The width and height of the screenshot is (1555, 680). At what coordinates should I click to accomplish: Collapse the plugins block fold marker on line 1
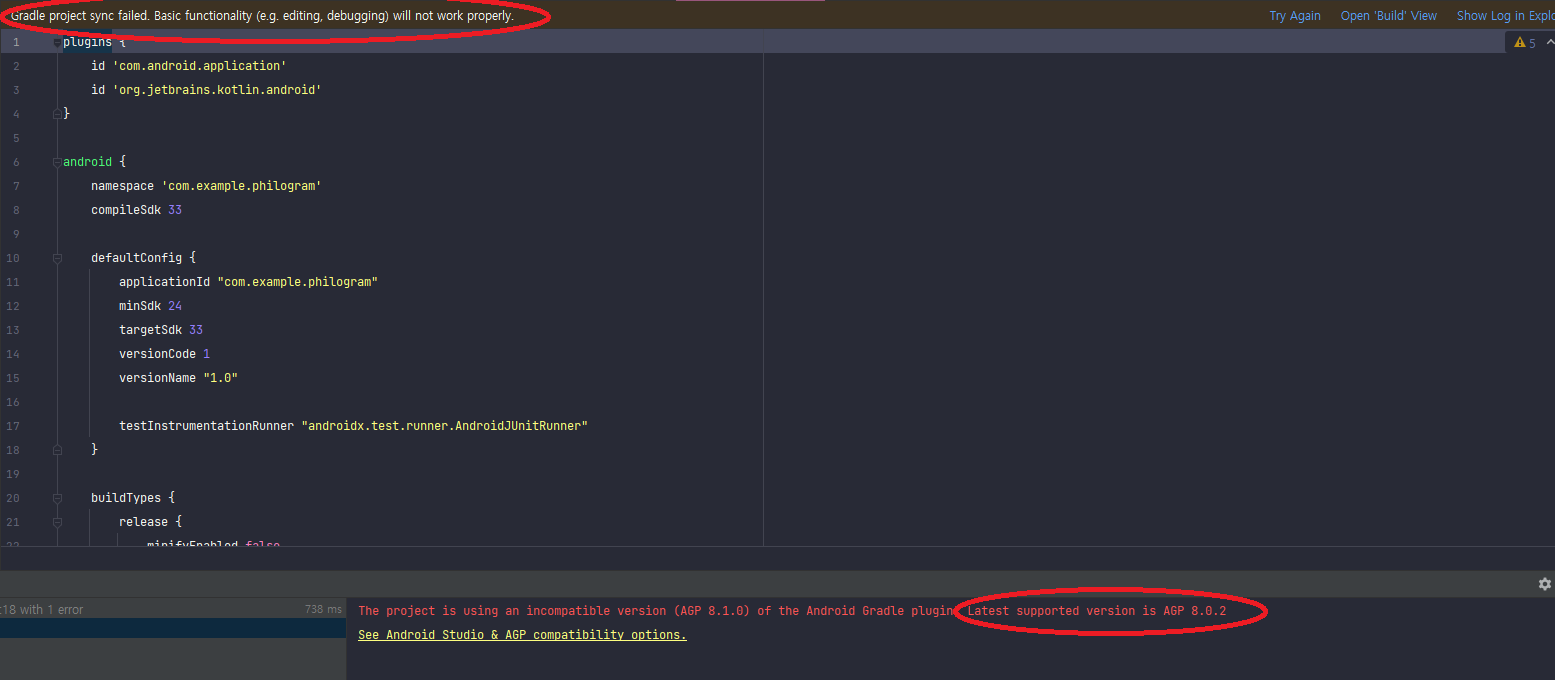tap(57, 42)
